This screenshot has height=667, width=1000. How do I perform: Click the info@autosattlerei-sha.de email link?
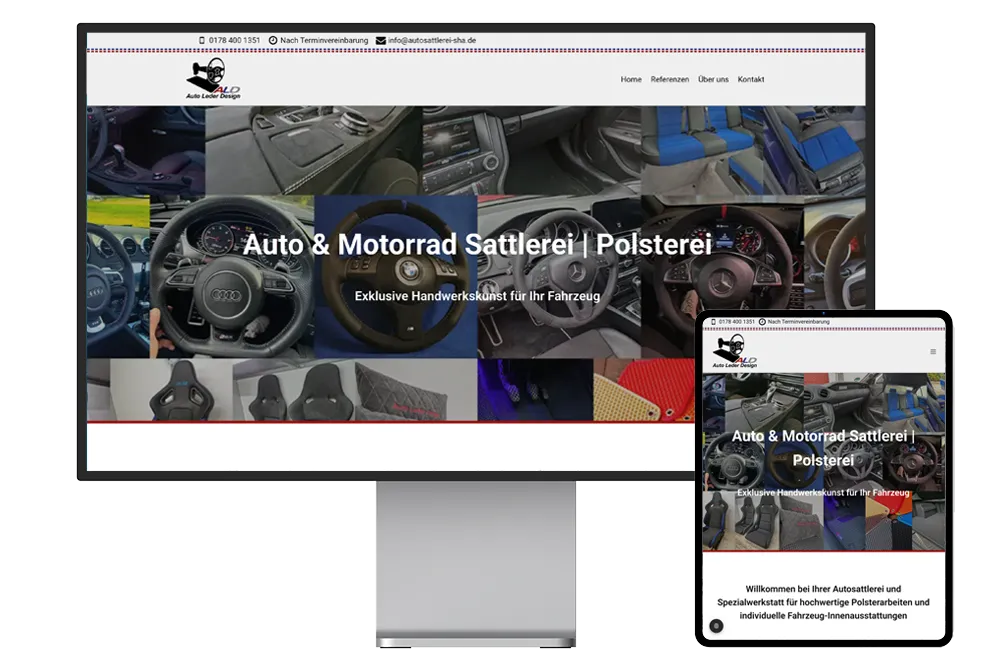[431, 40]
